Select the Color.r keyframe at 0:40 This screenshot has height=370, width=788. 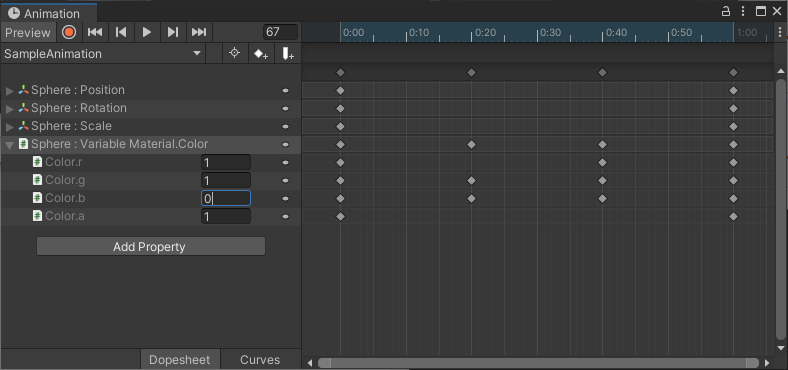click(603, 162)
